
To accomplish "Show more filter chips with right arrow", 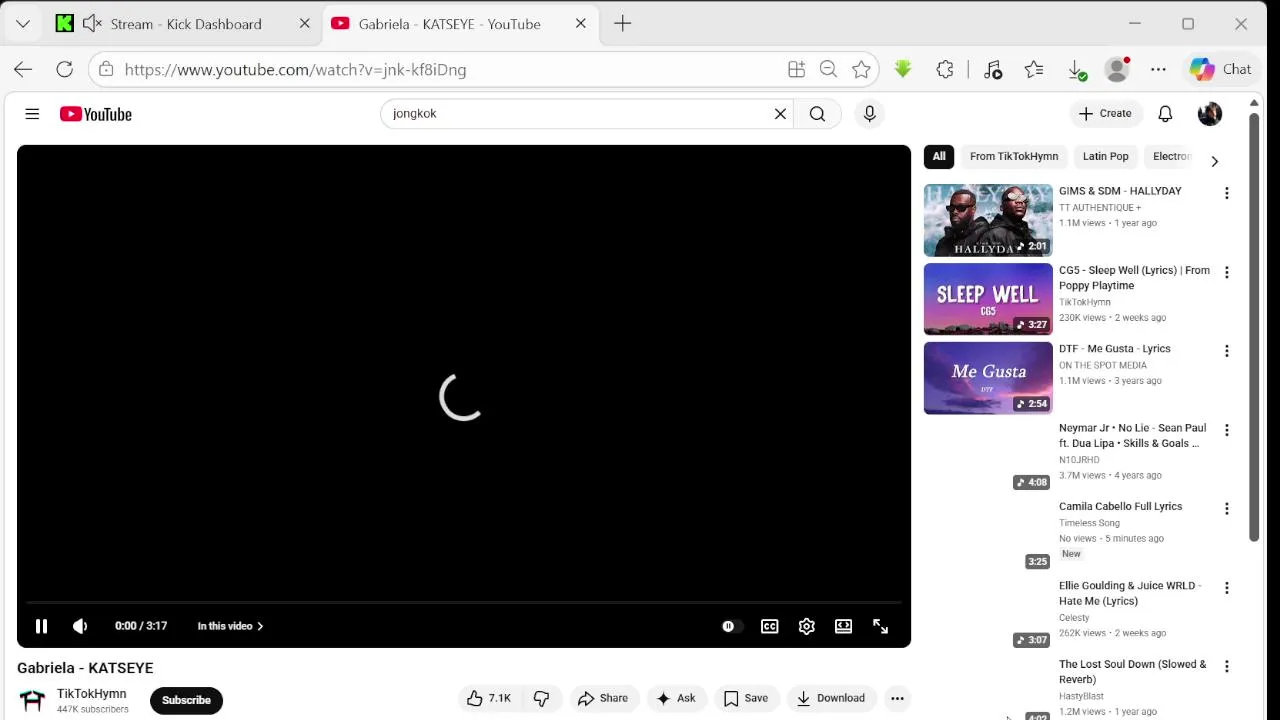I will 1214,161.
